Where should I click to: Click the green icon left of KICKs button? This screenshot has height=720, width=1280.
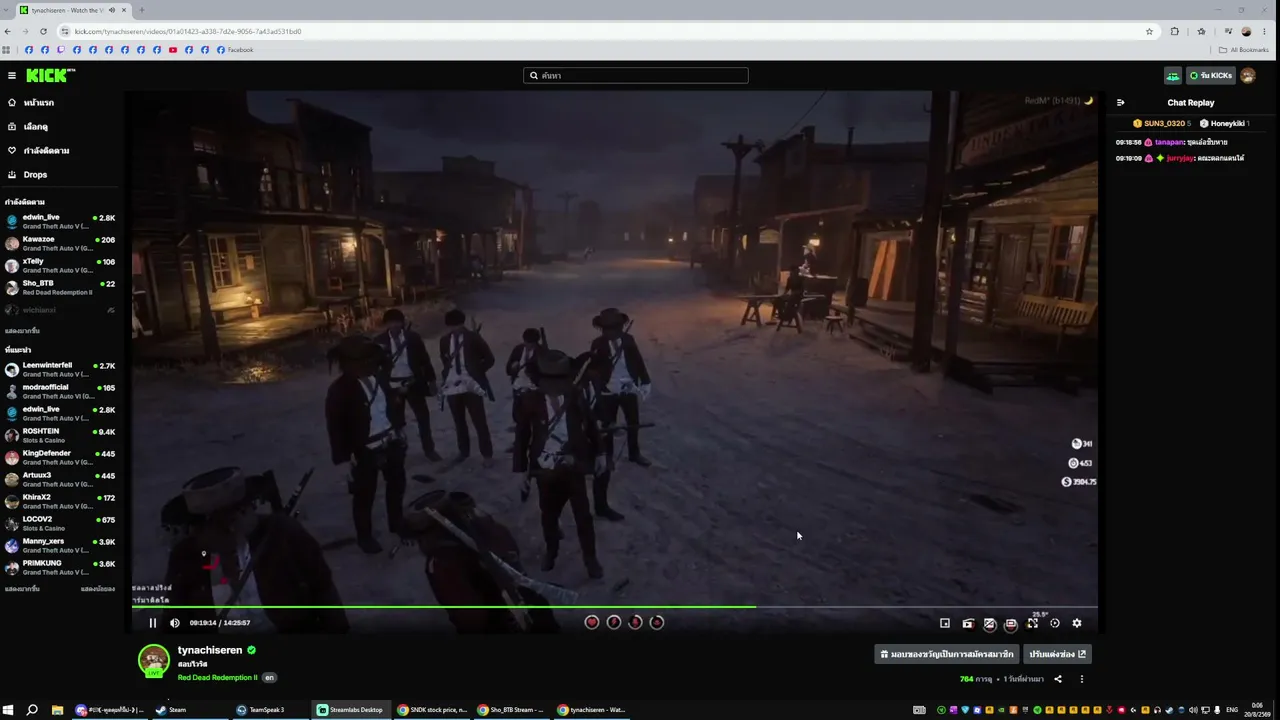pyautogui.click(x=1173, y=75)
